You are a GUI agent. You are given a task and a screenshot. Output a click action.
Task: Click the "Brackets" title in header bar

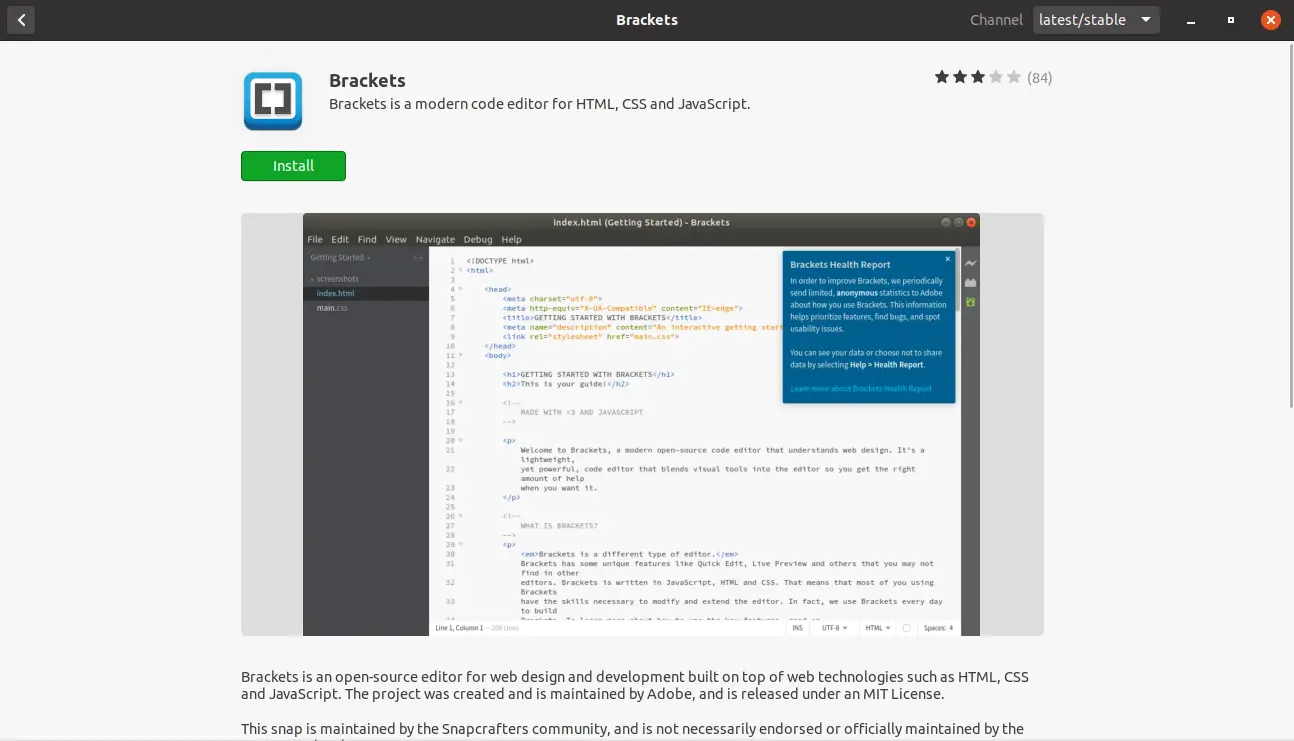[x=647, y=20]
